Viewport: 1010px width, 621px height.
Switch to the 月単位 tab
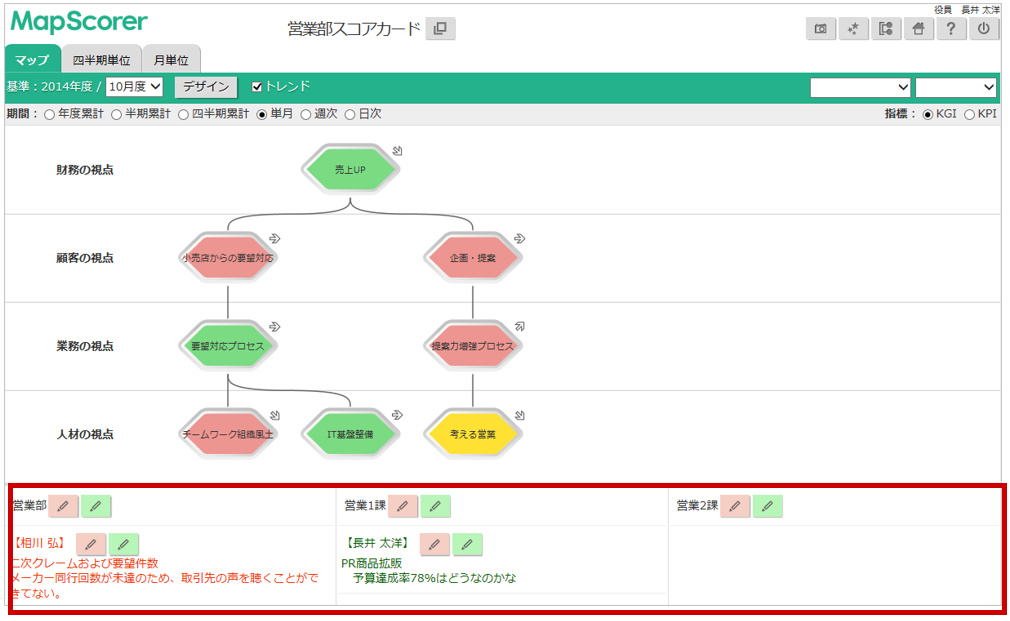[x=171, y=60]
